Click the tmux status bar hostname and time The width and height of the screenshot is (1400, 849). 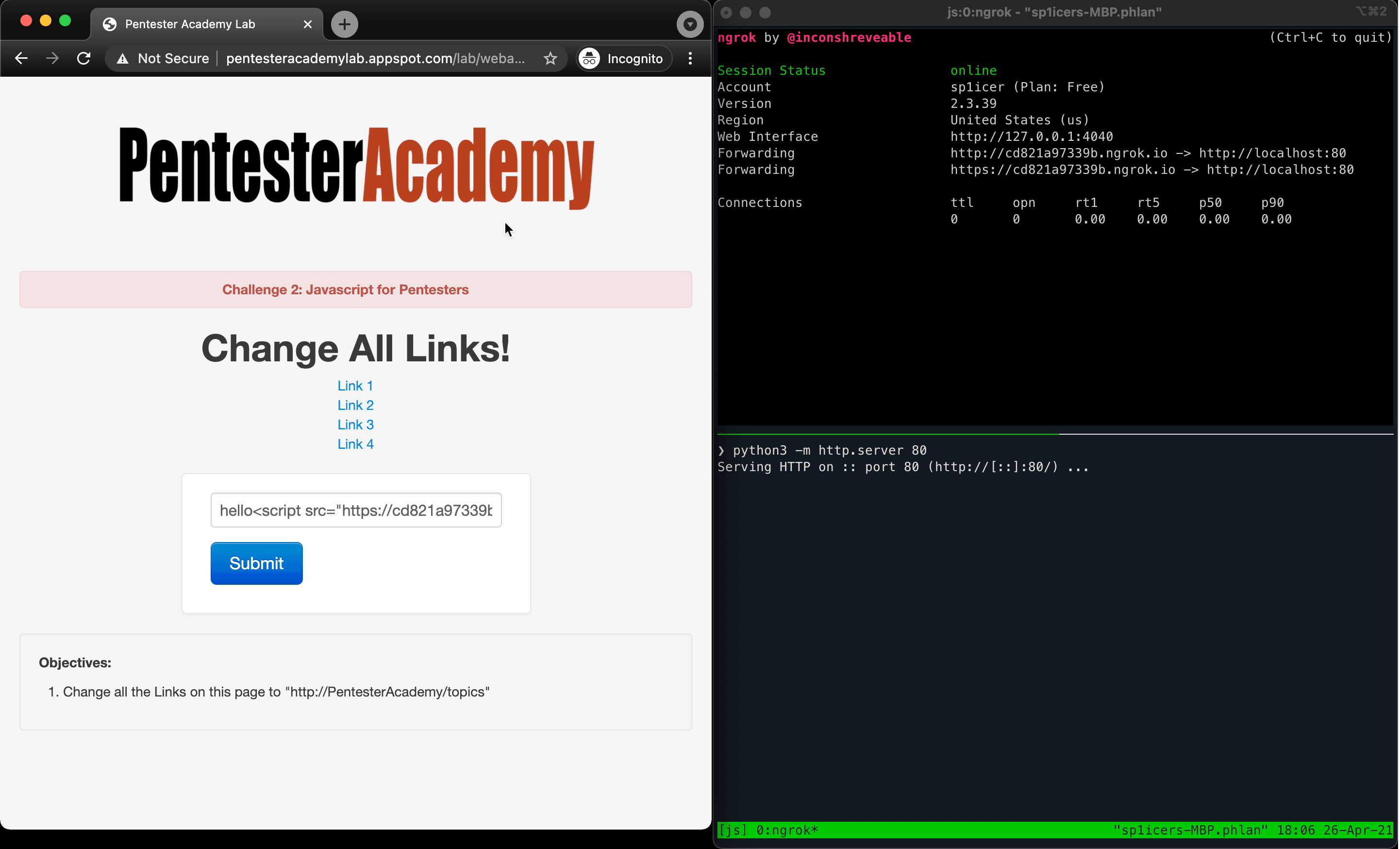[x=1252, y=831]
